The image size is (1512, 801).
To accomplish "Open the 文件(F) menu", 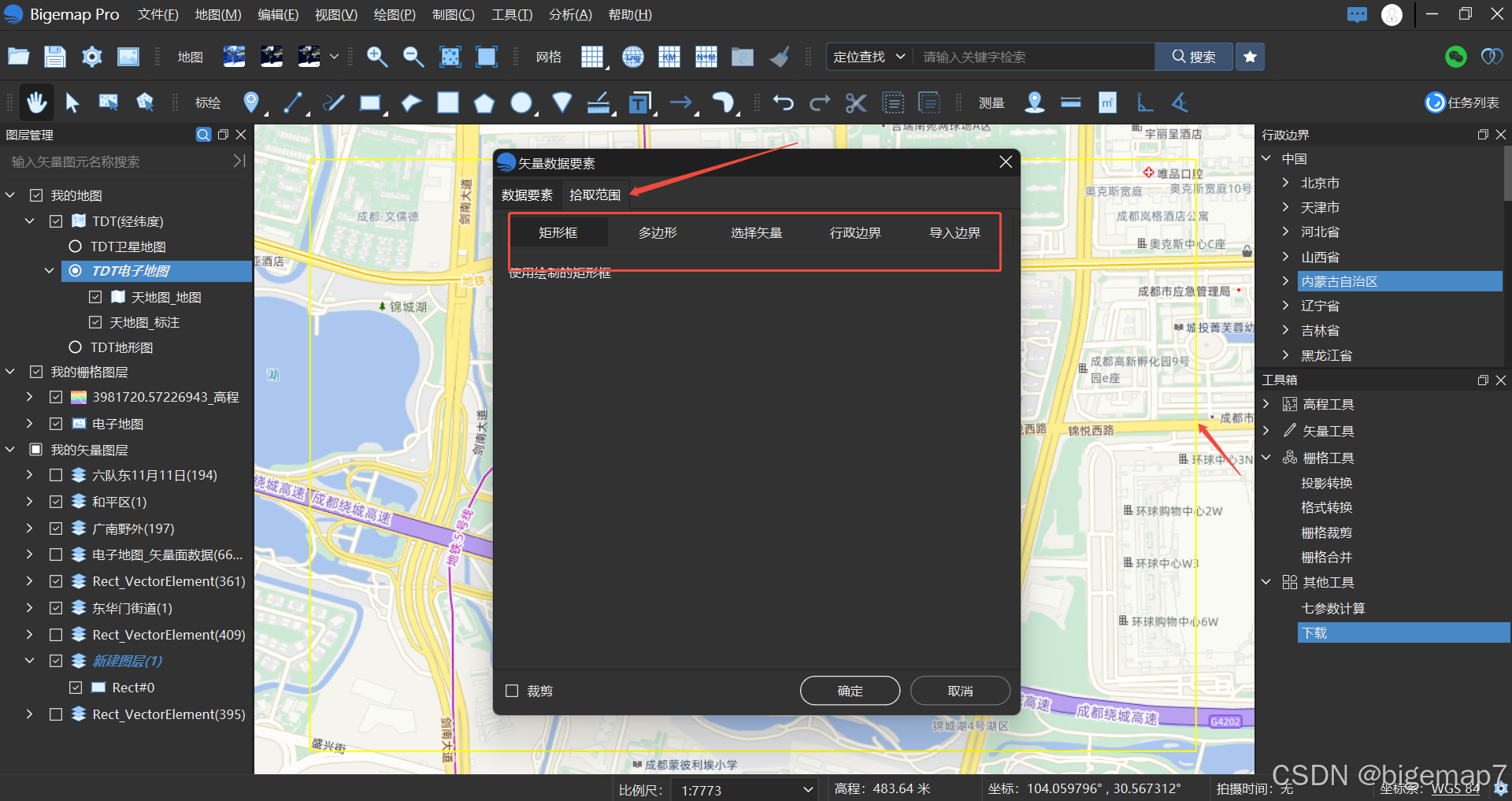I will coord(158,14).
